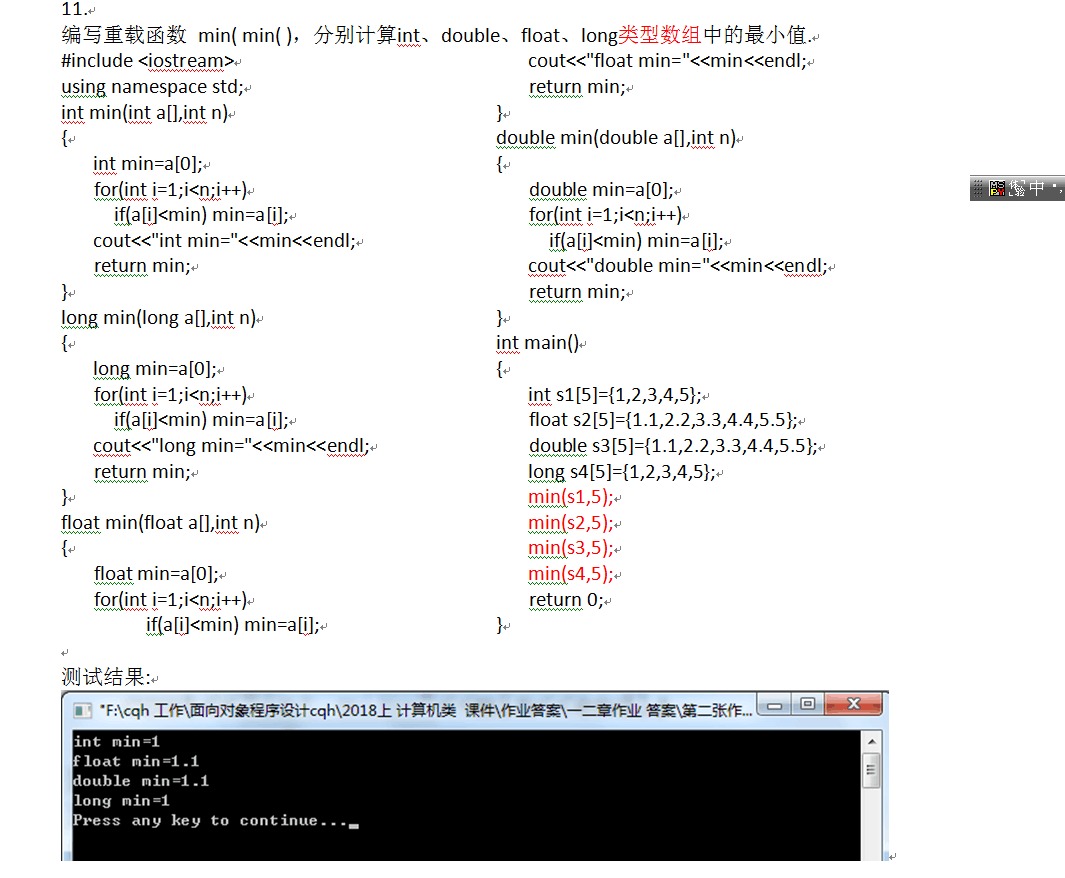Click the 体验 icon on IME bar
The image size is (1065, 878).
(x=1018, y=188)
